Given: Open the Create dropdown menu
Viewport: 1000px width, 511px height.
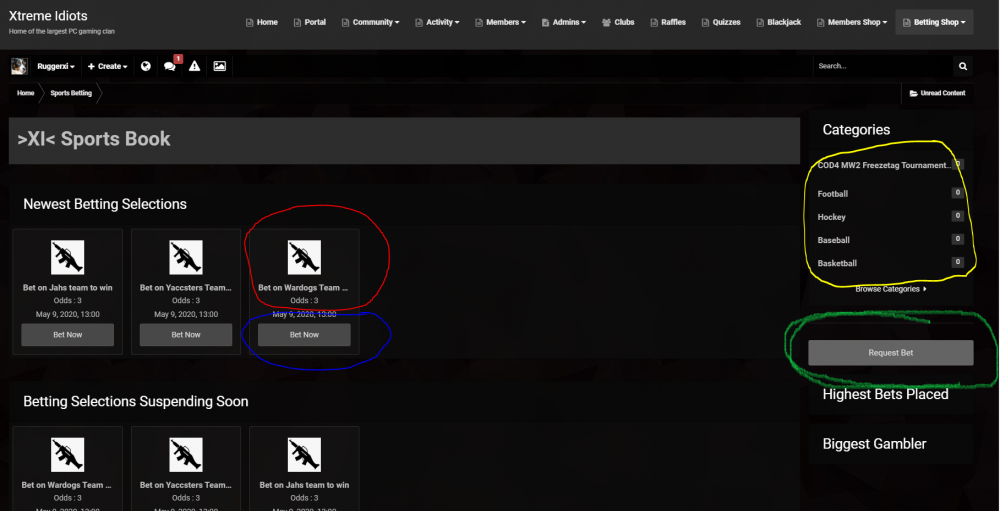Looking at the screenshot, I should click(108, 66).
